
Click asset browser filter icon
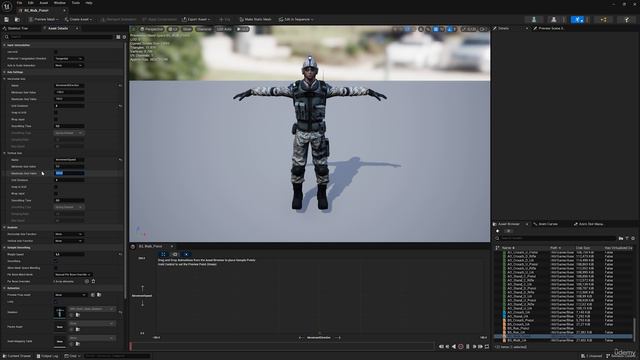627,238
